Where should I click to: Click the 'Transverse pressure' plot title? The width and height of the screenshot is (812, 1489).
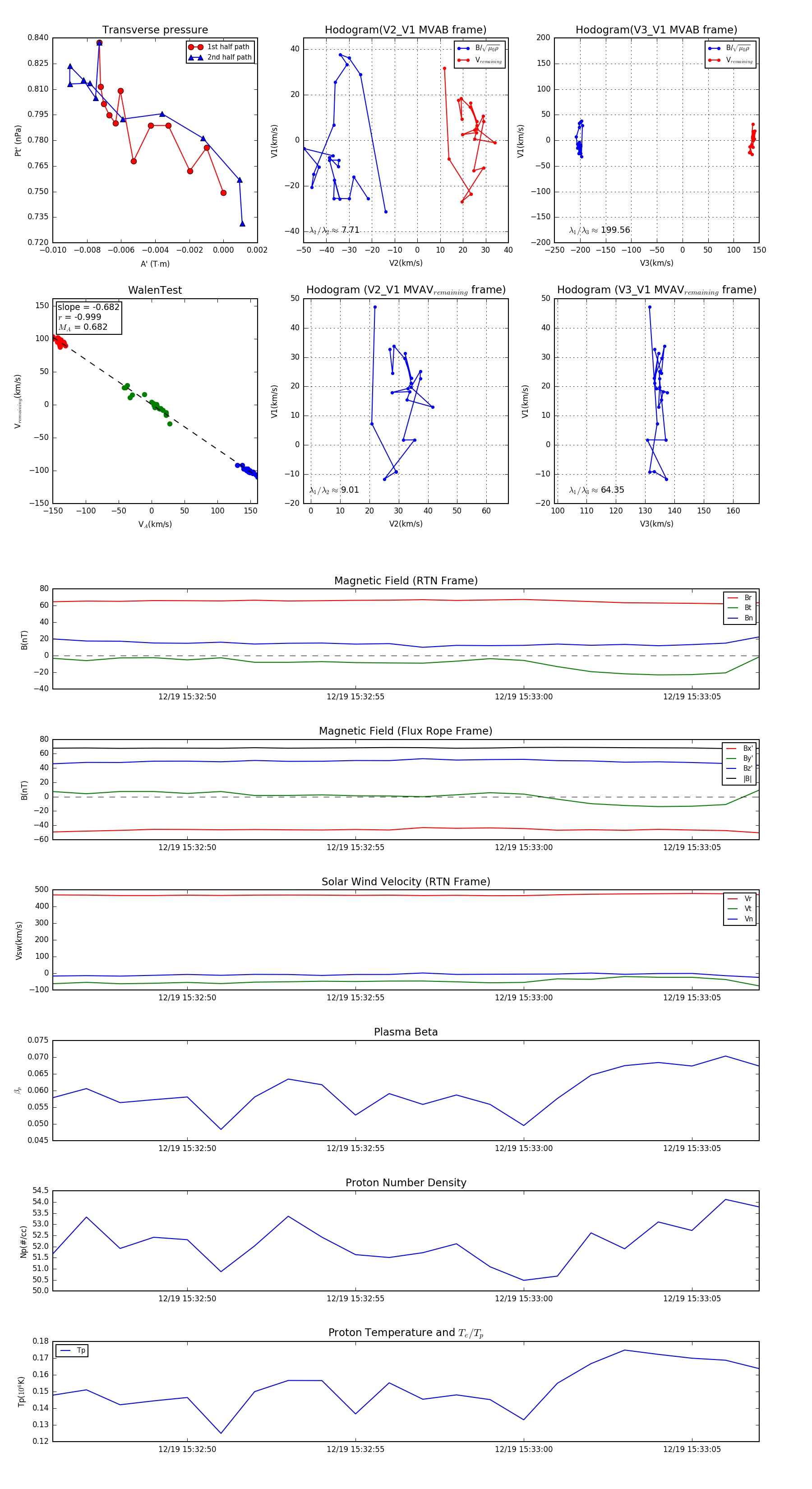(155, 30)
